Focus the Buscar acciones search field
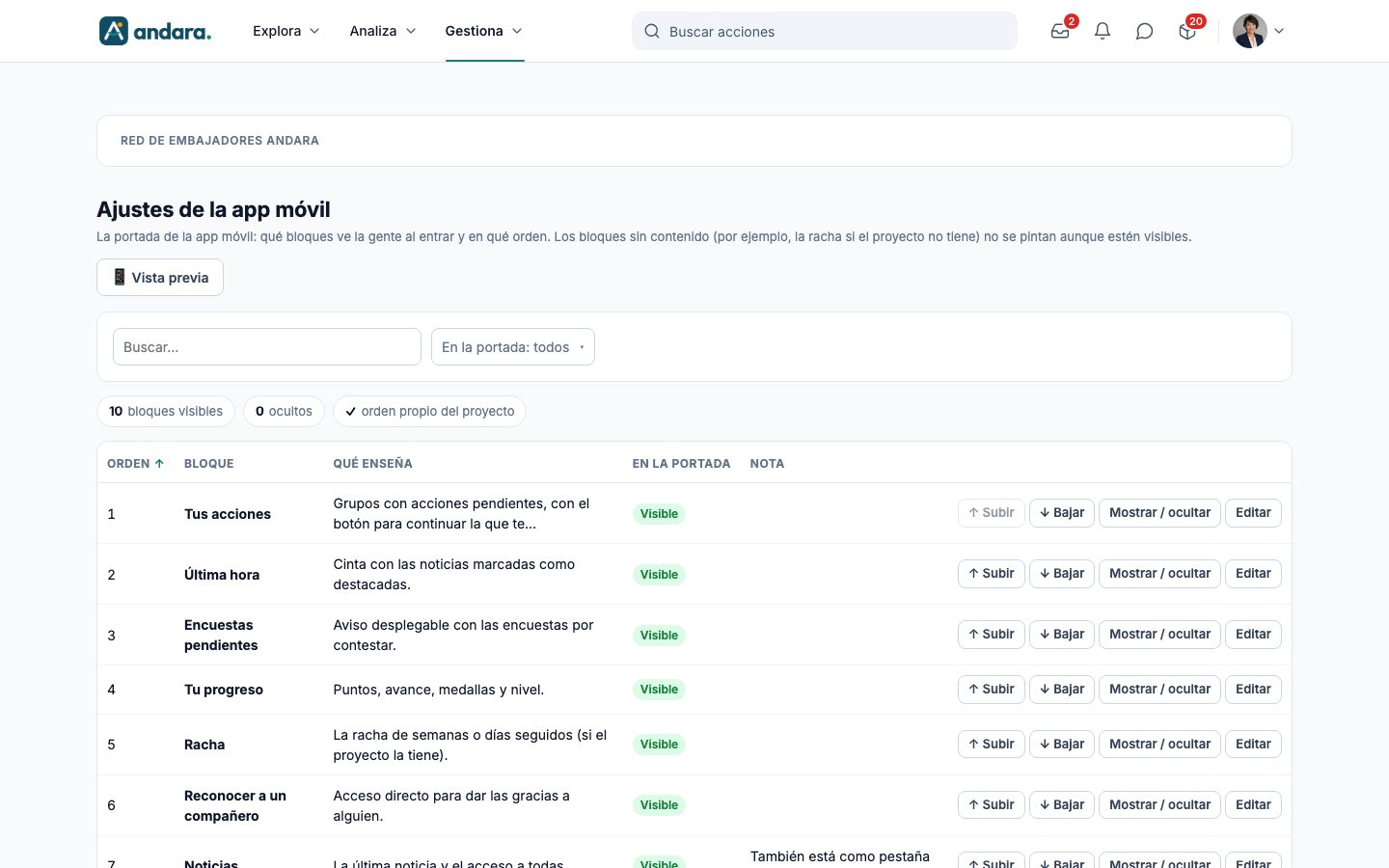 click(x=825, y=31)
